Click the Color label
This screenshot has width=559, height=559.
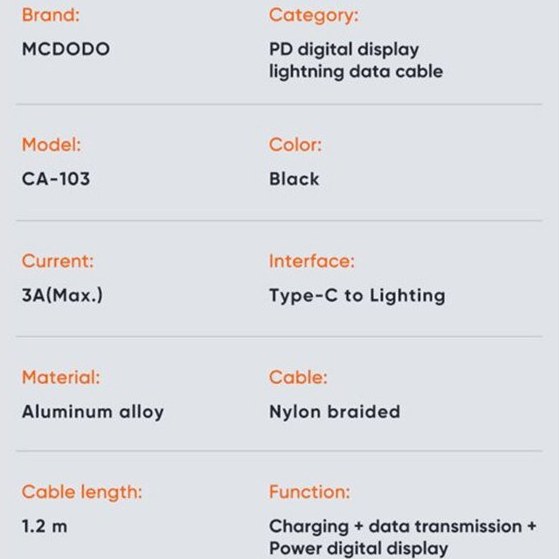coord(295,145)
